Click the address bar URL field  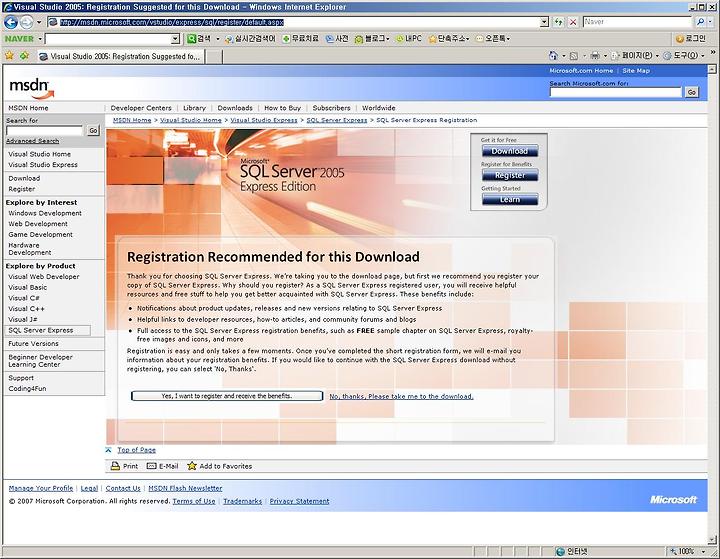pos(292,22)
